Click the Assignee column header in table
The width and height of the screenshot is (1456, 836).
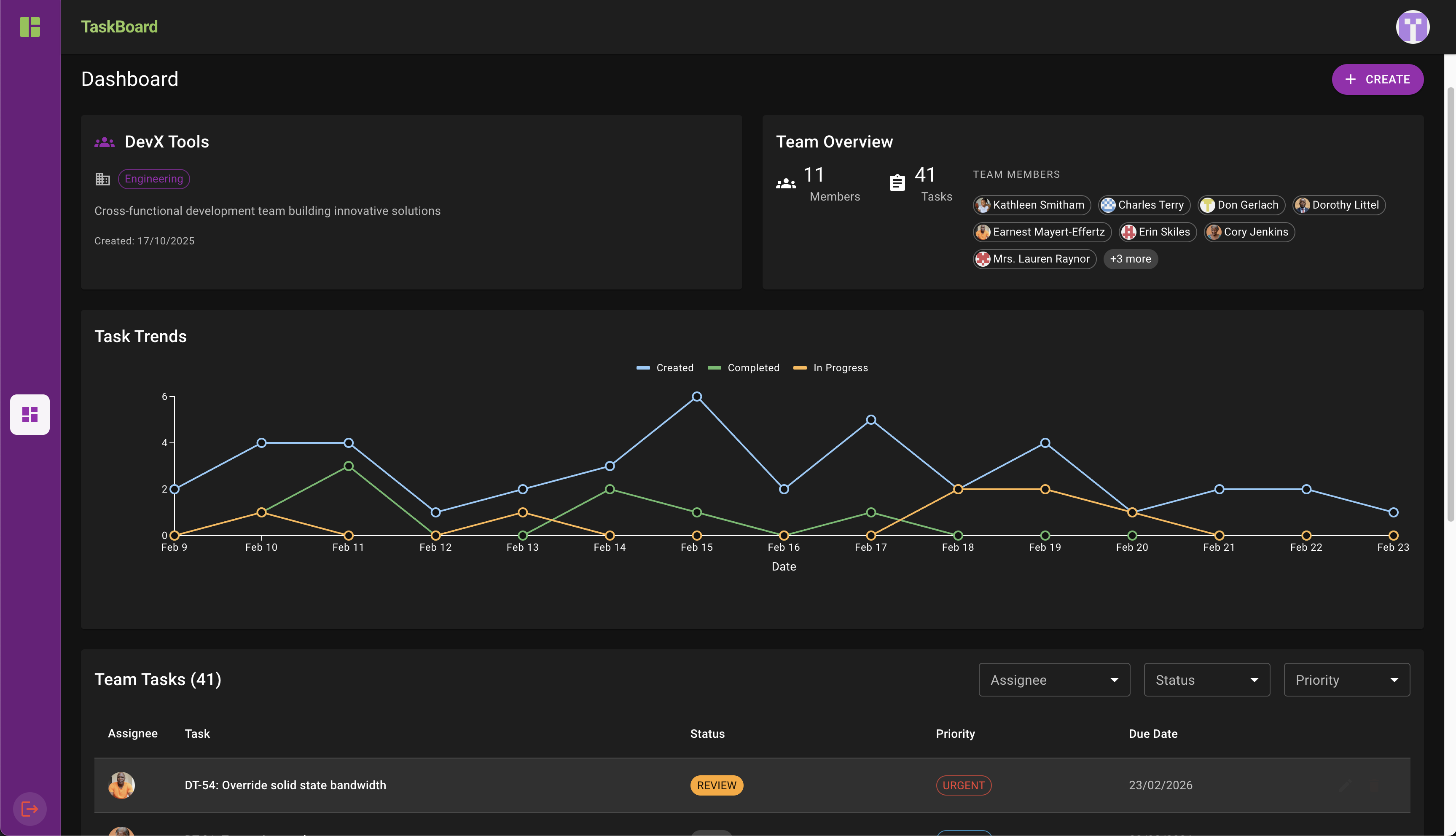pyautogui.click(x=133, y=734)
